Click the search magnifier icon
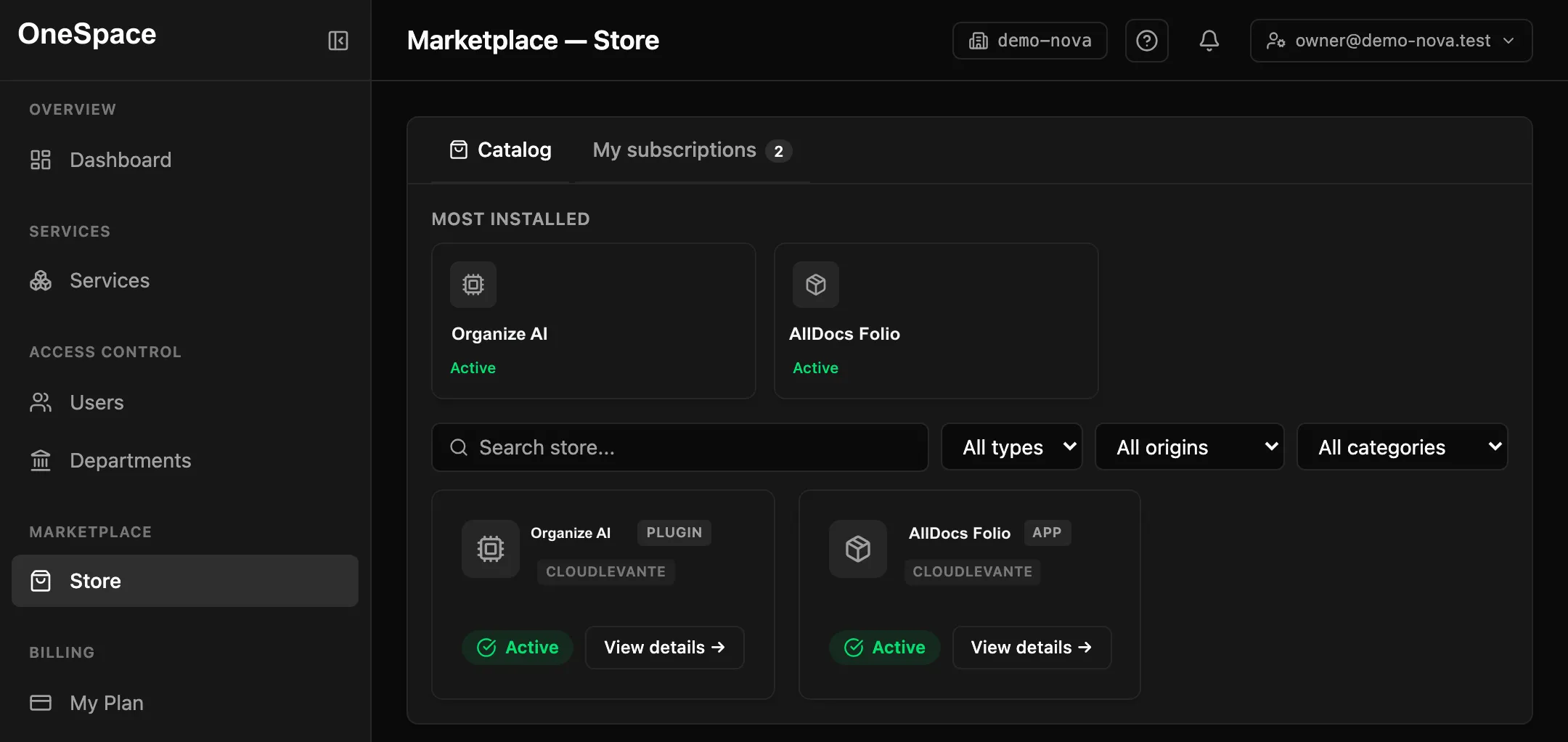 click(459, 447)
